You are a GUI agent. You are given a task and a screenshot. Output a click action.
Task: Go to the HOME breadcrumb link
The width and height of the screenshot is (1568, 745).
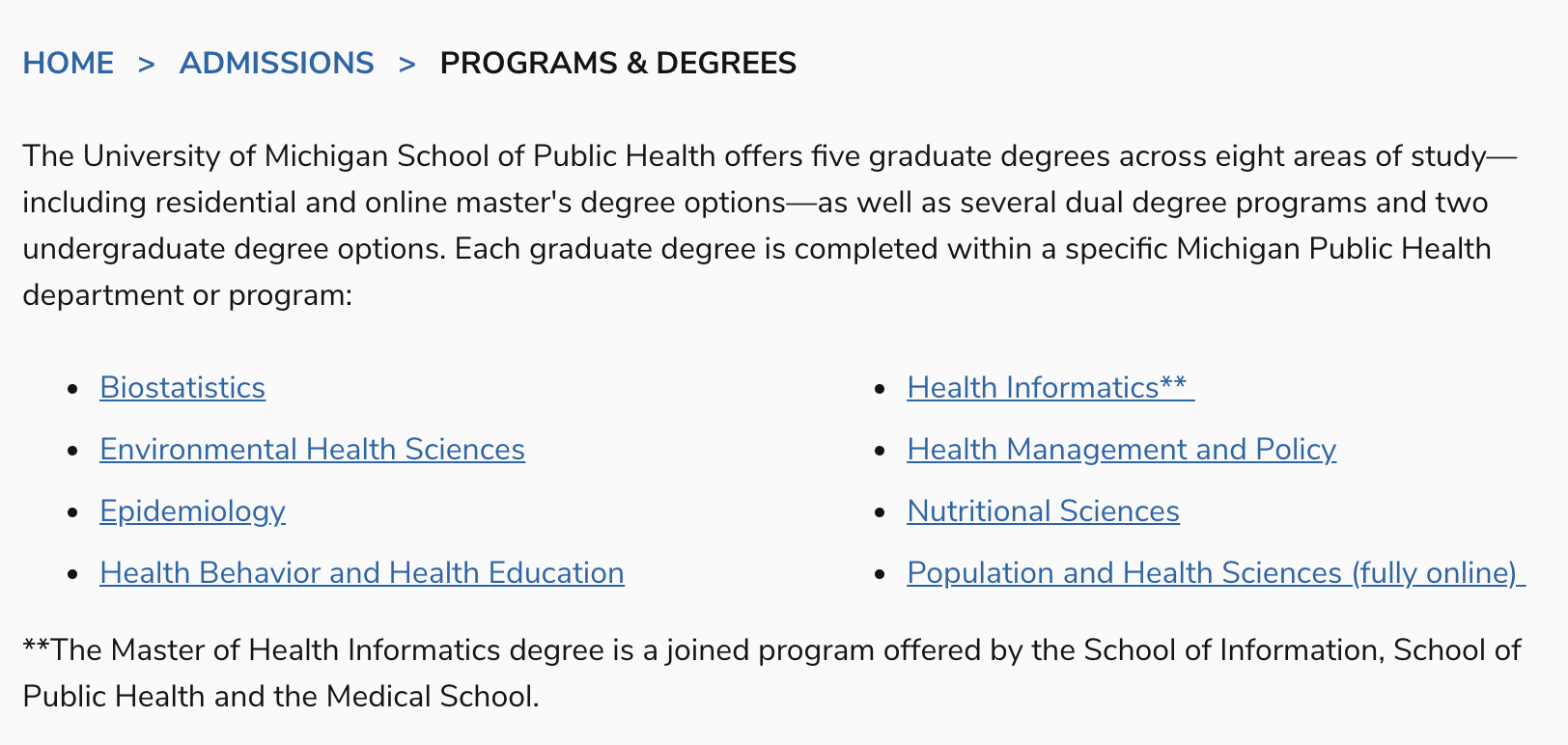coord(69,63)
